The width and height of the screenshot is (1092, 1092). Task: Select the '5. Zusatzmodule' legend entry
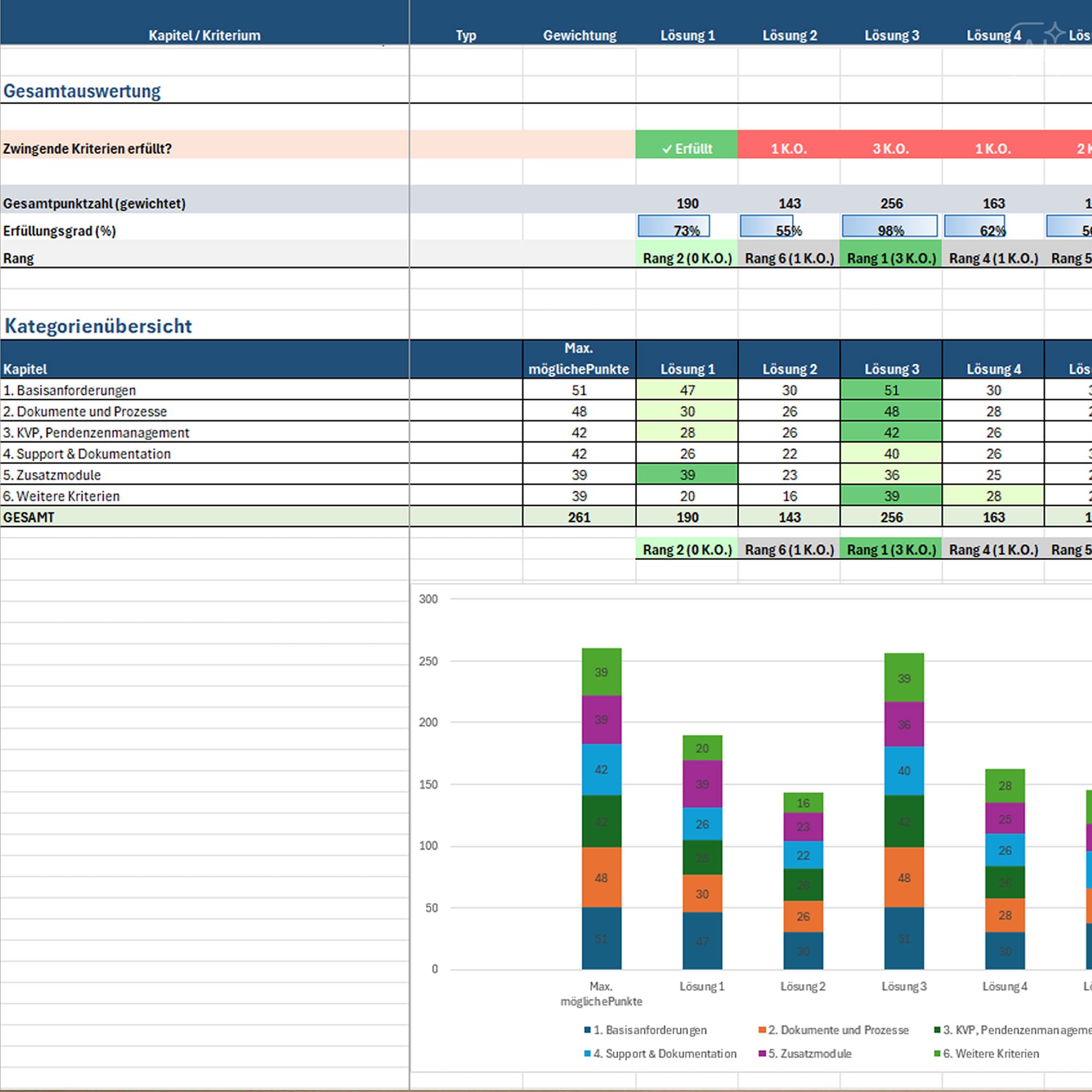805,1054
